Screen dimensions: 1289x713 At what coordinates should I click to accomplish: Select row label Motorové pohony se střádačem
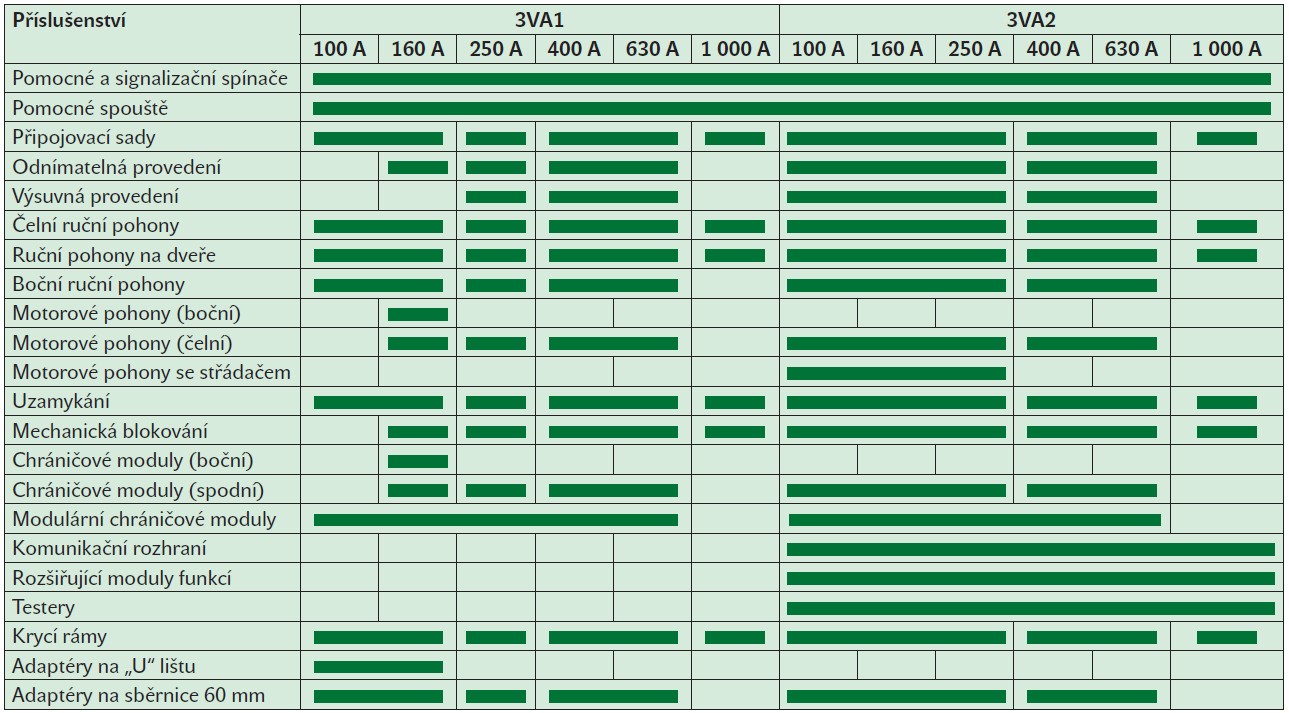[x=152, y=372]
